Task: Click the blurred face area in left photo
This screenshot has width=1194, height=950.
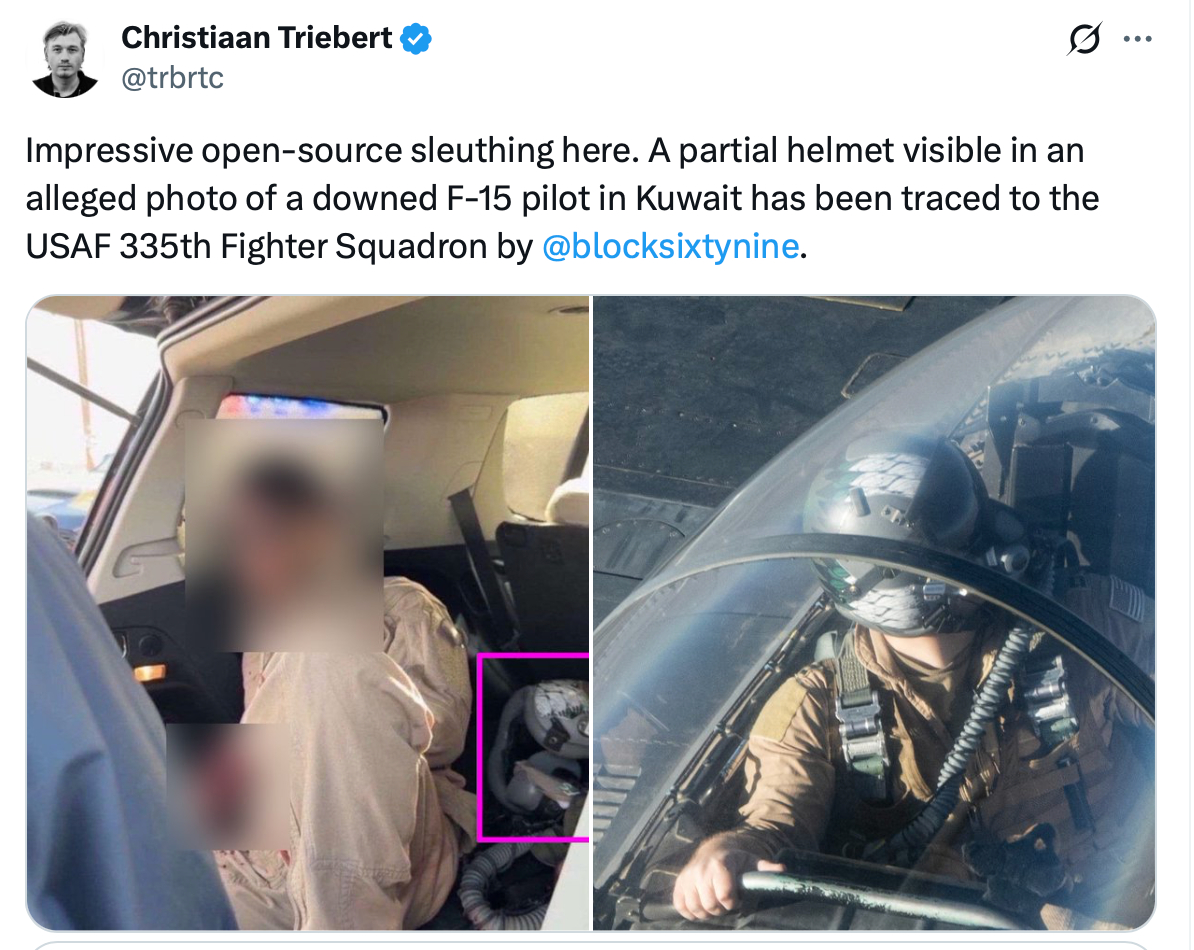Action: tap(284, 534)
